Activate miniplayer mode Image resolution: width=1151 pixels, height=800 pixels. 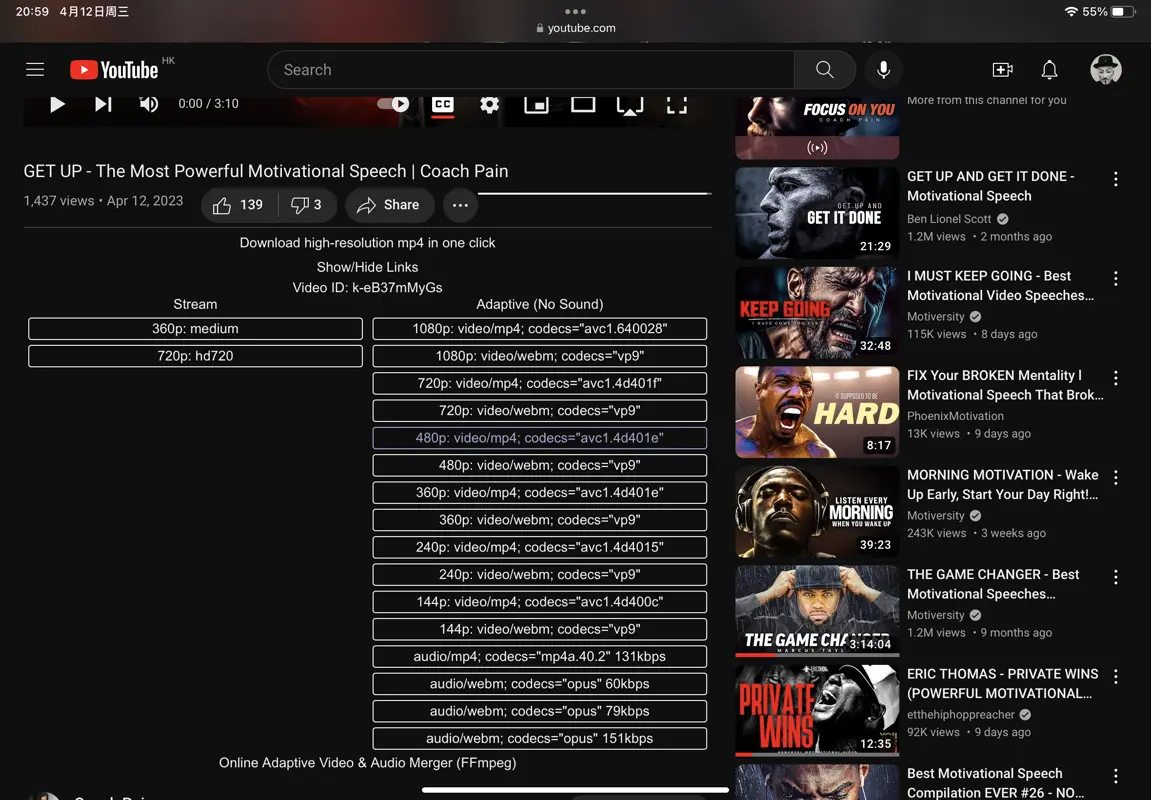pos(536,103)
